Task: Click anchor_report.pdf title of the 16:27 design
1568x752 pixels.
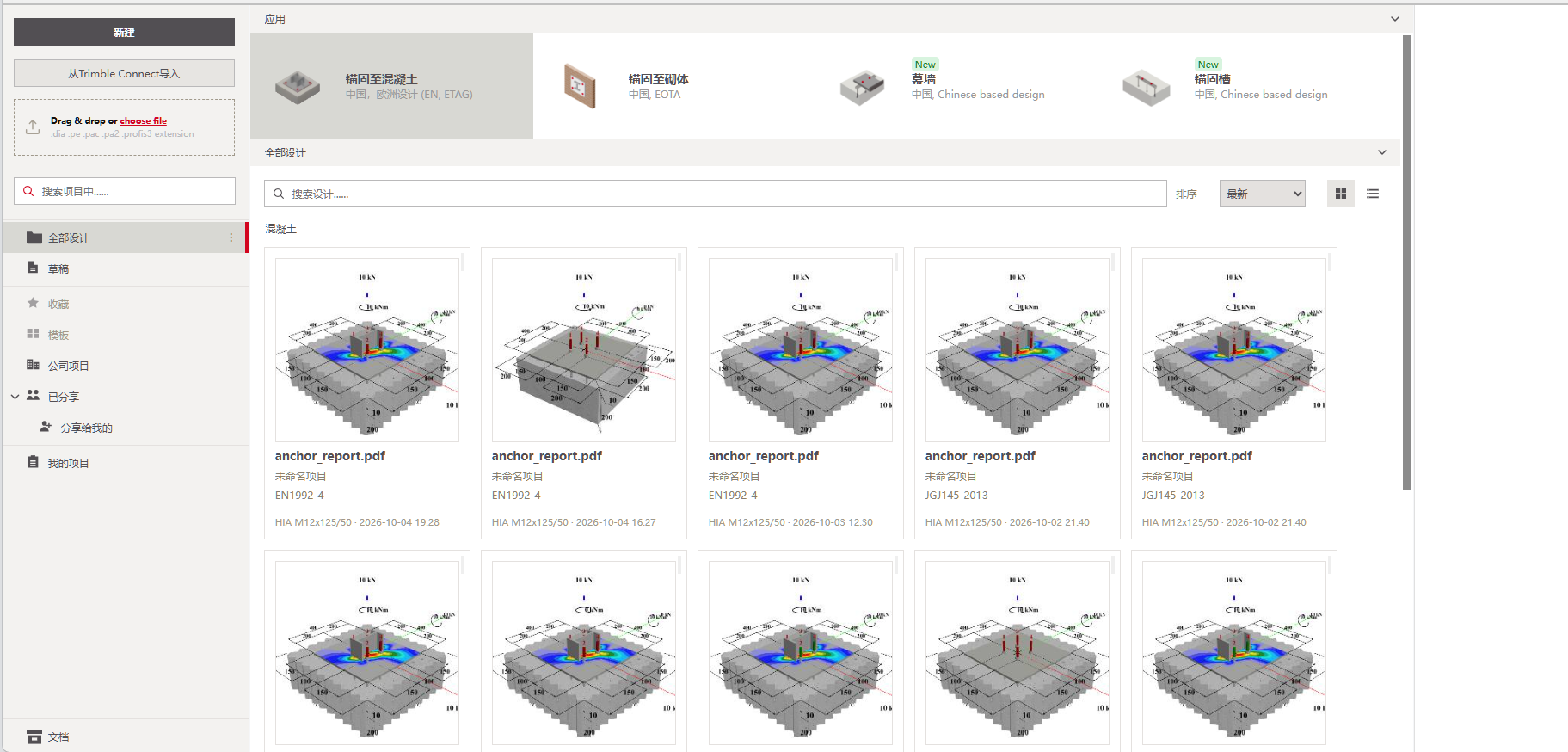Action: (x=547, y=456)
